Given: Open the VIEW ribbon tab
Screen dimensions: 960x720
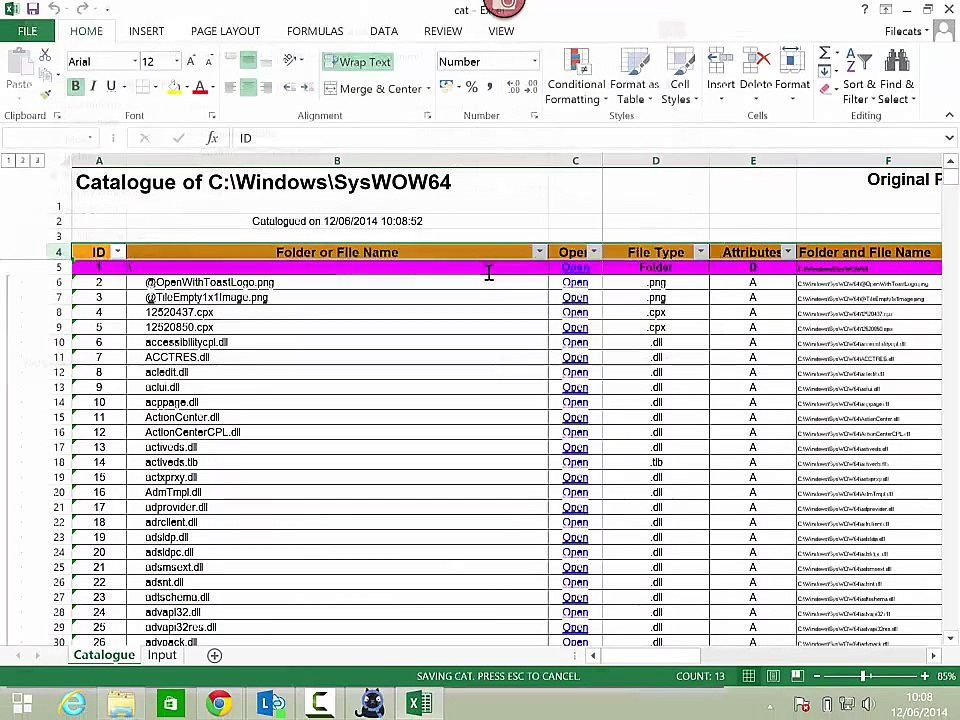Looking at the screenshot, I should (501, 31).
